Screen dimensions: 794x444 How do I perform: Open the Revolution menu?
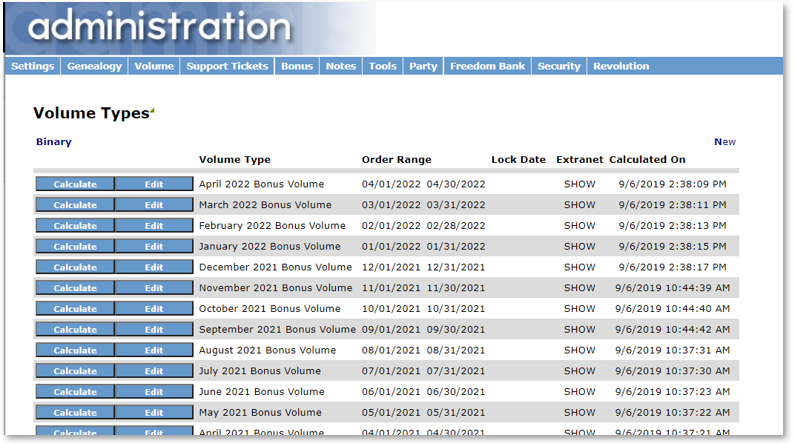(621, 66)
